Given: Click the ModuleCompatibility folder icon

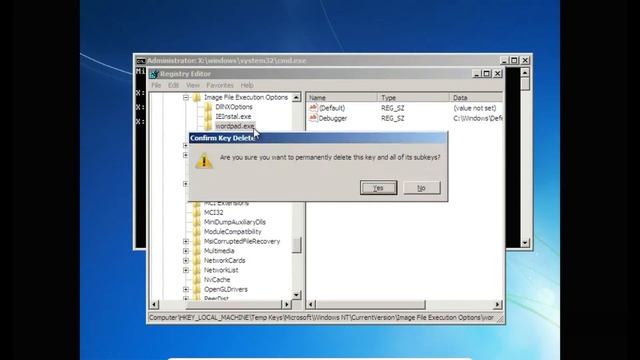Looking at the screenshot, I should pyautogui.click(x=197, y=232).
